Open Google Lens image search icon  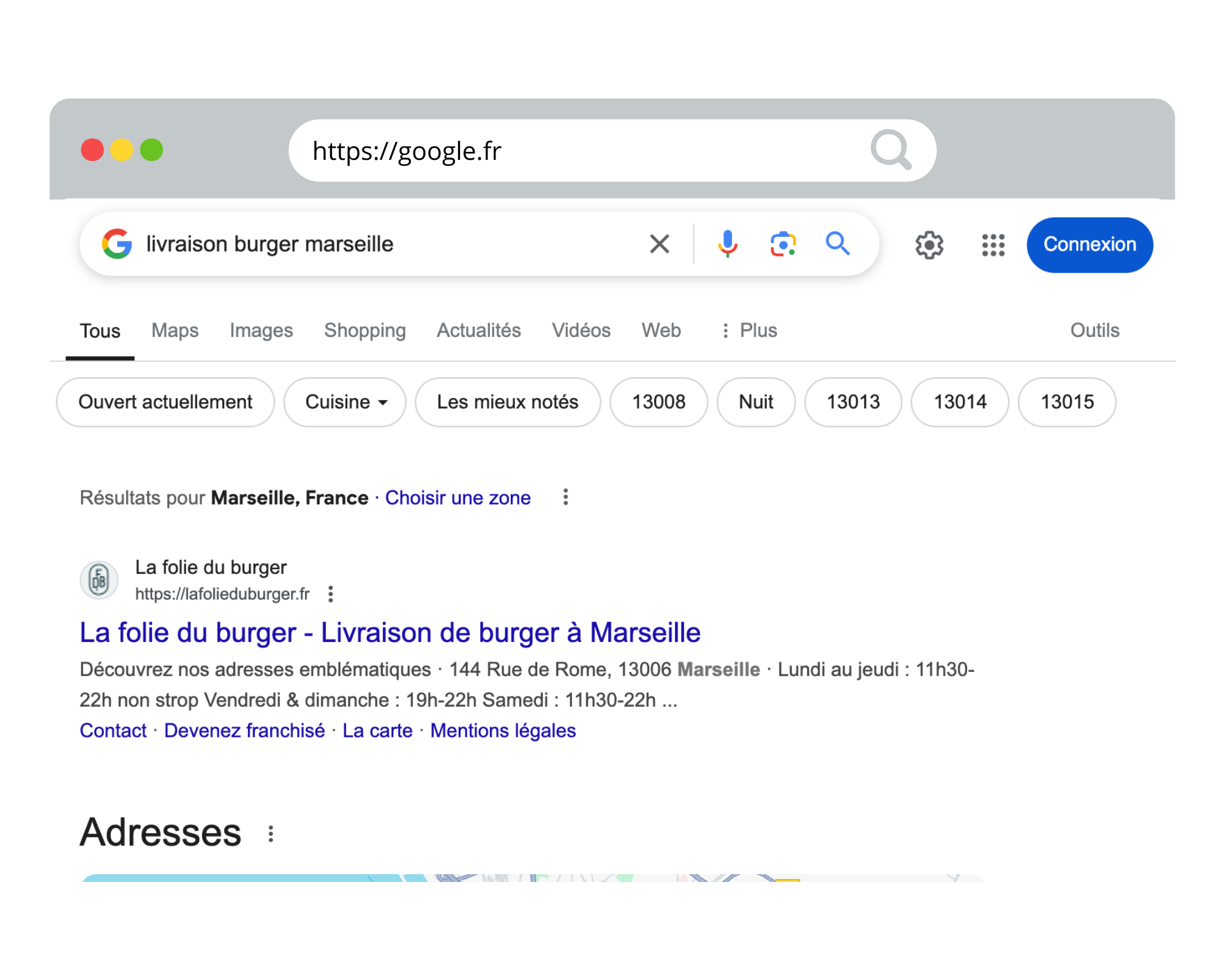[783, 244]
